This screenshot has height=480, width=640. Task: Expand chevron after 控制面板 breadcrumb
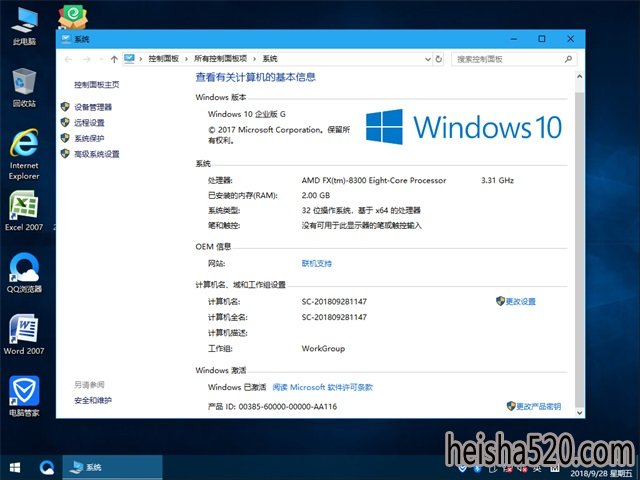(x=186, y=59)
